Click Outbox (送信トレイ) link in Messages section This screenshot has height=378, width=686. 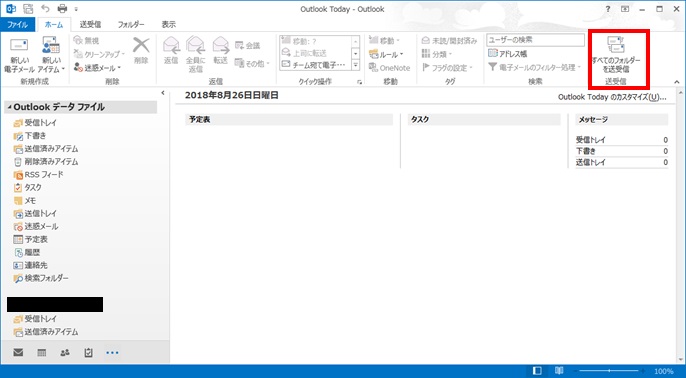[591, 163]
